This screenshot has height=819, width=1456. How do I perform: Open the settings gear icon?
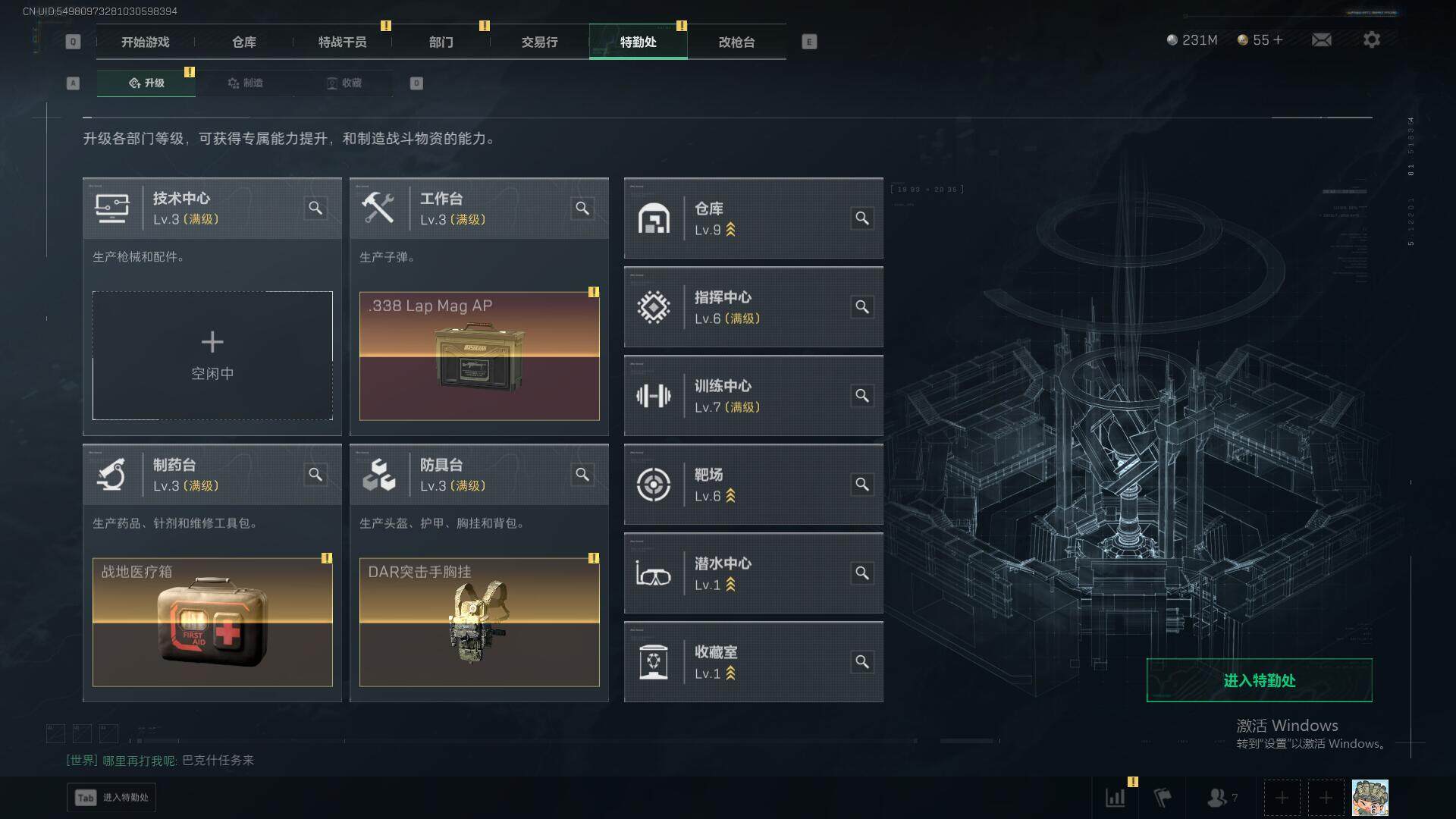coord(1371,39)
